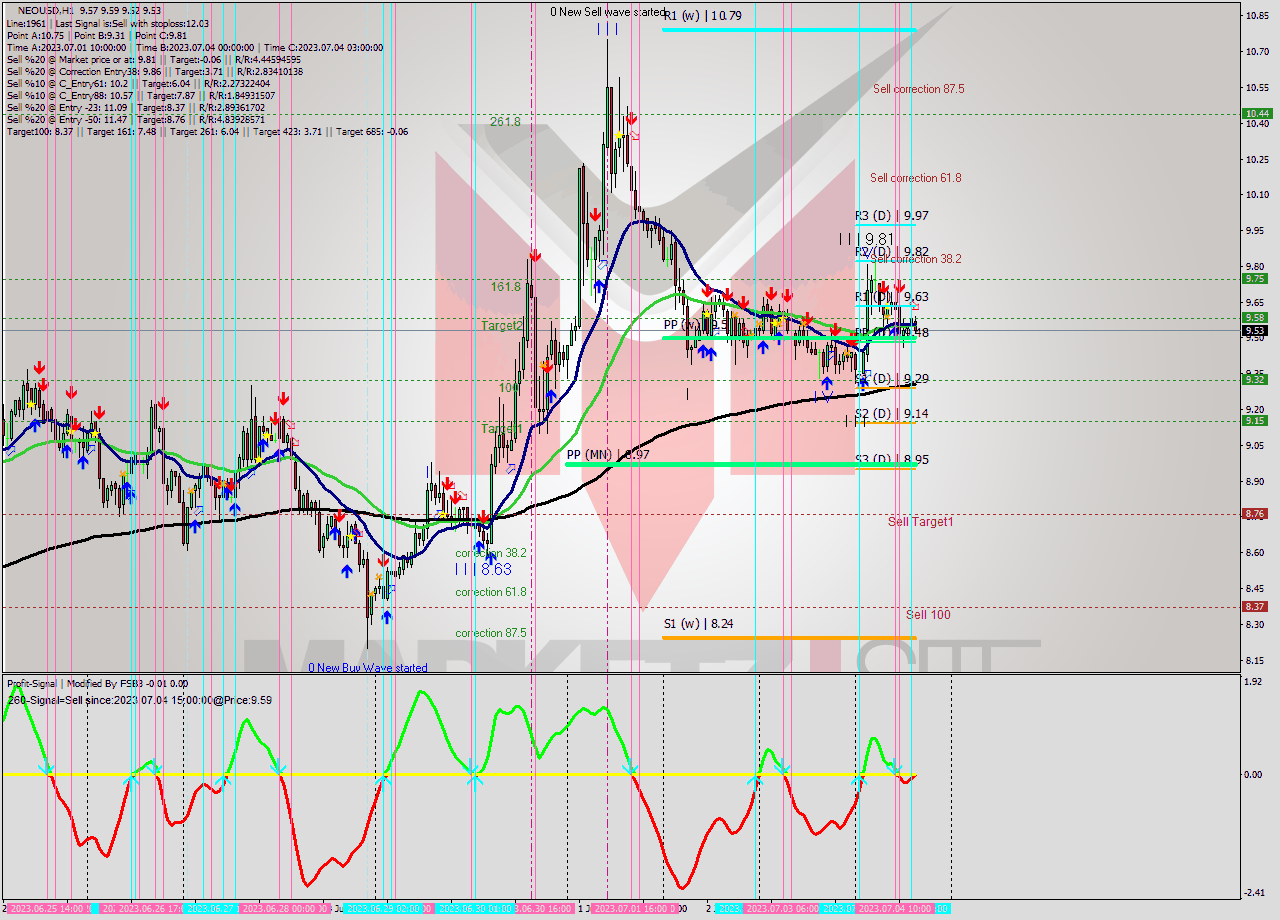Click the 'Point A:10.75' info line
The width and height of the screenshot is (1280, 920).
tap(36, 35)
